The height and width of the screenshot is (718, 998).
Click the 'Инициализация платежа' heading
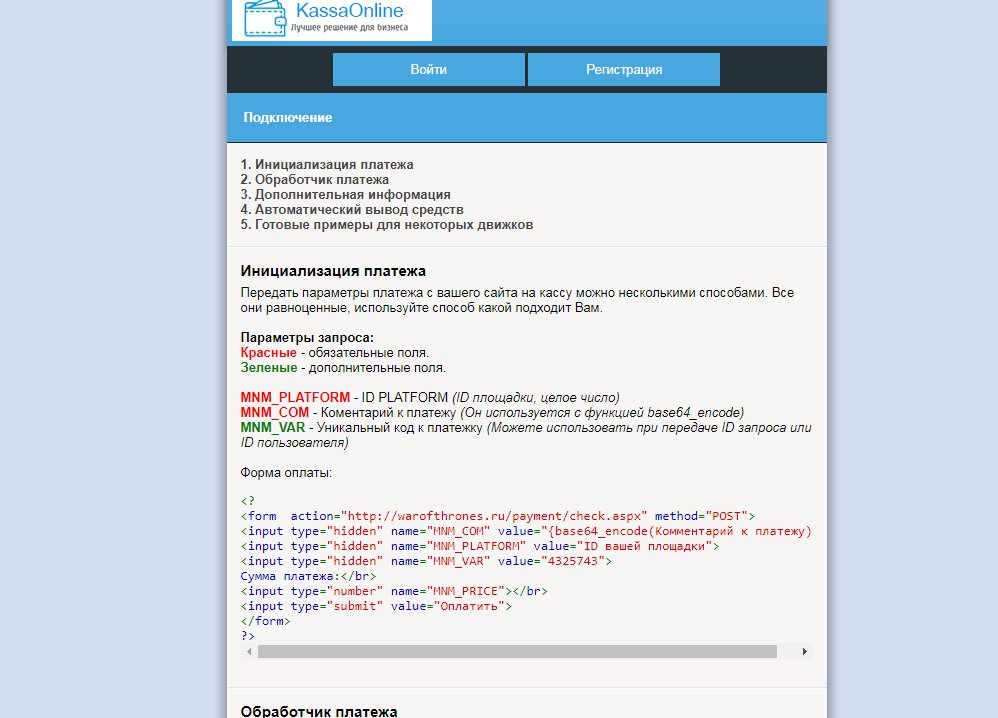333,271
